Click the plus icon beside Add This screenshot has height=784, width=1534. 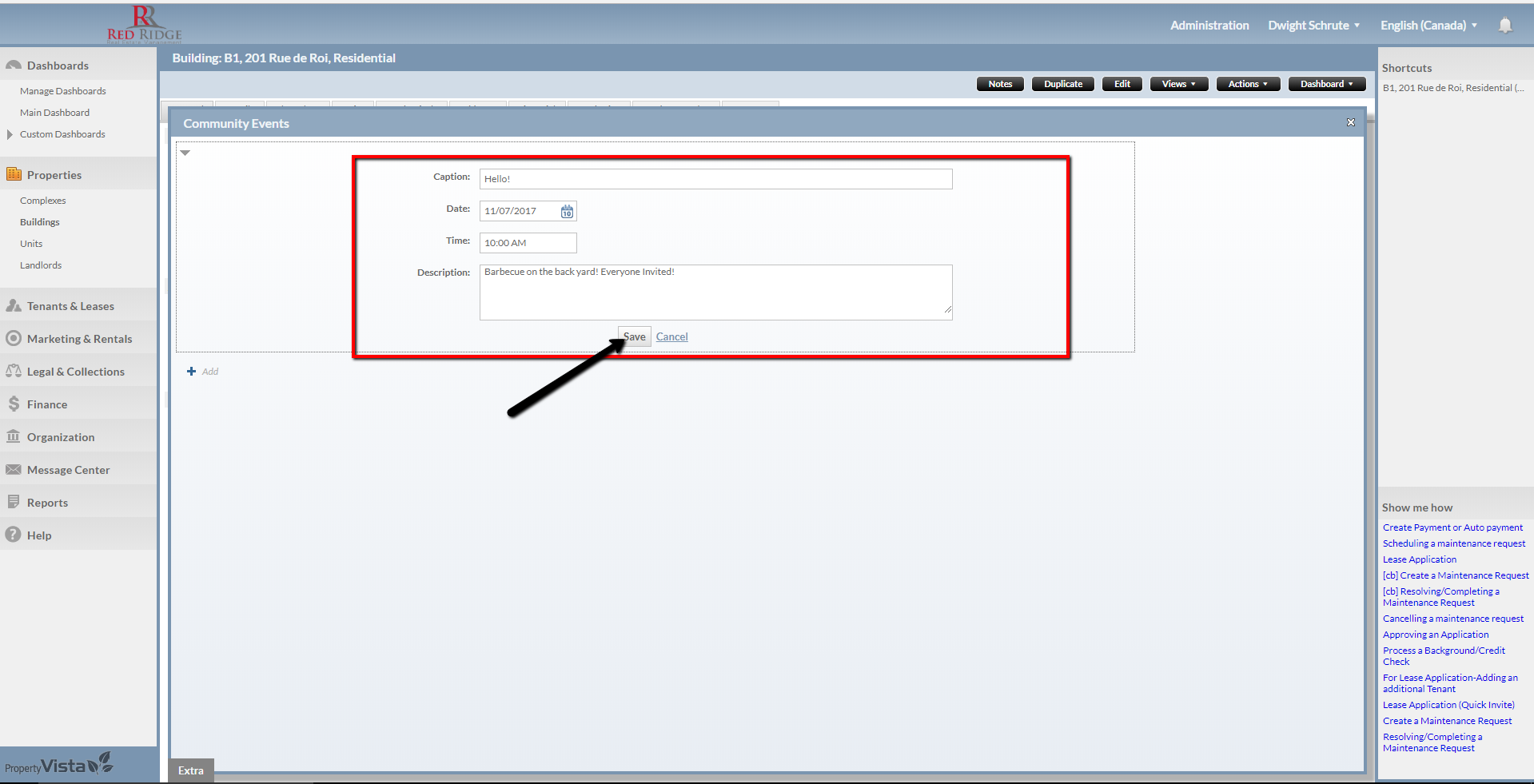191,372
